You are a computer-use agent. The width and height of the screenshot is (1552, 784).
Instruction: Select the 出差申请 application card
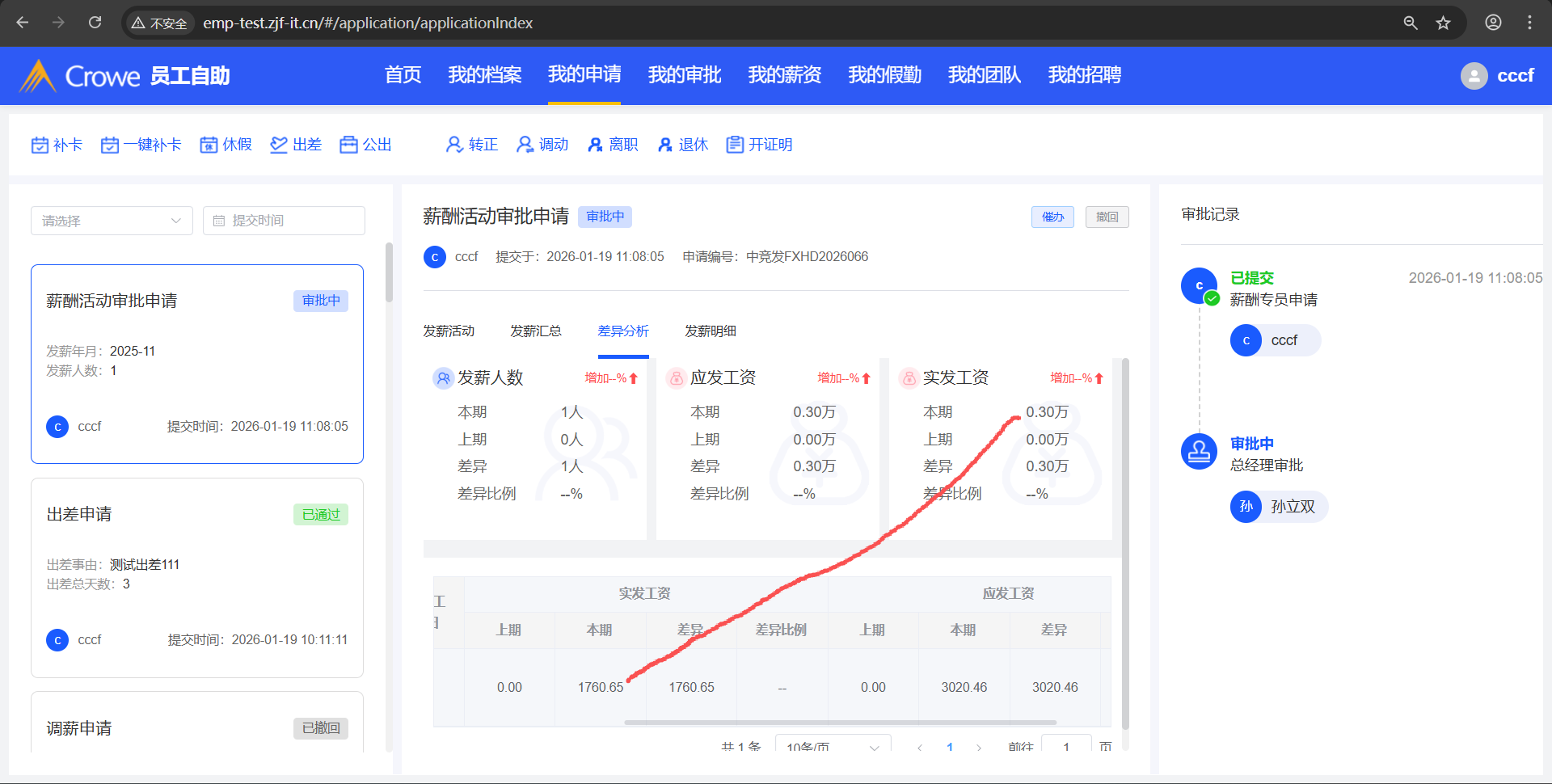[196, 577]
